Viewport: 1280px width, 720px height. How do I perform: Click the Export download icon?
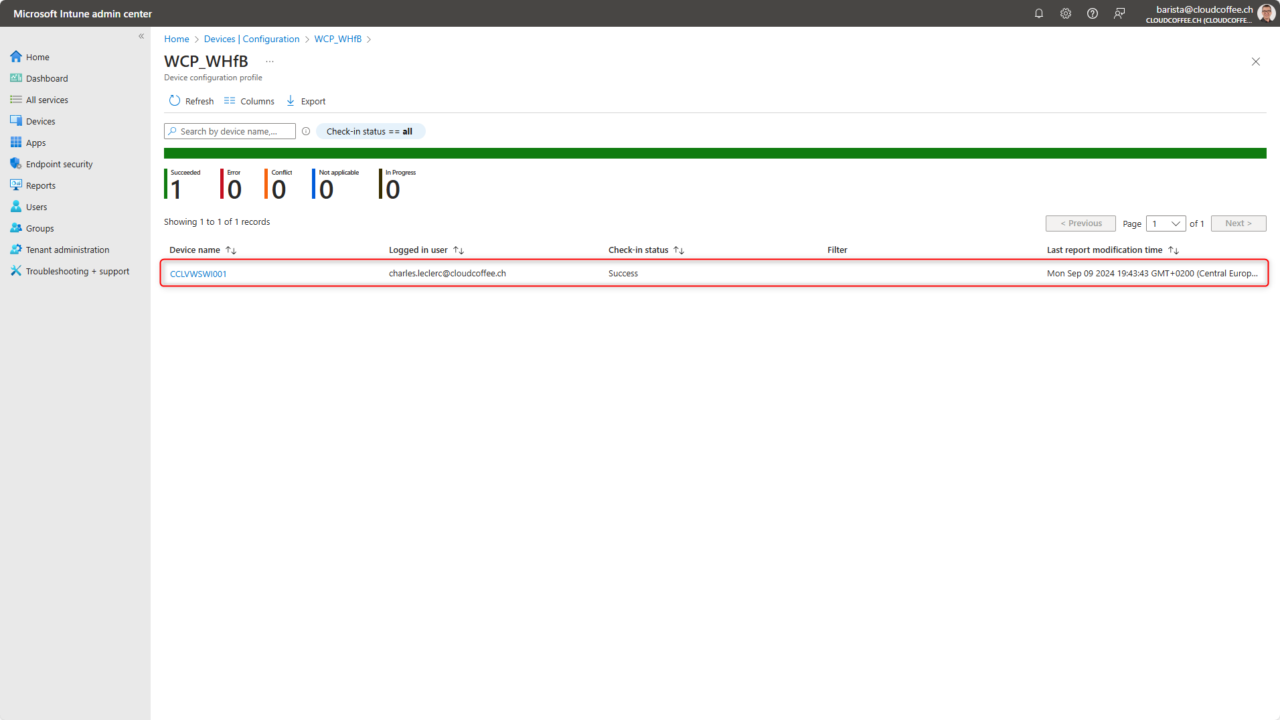coord(289,100)
